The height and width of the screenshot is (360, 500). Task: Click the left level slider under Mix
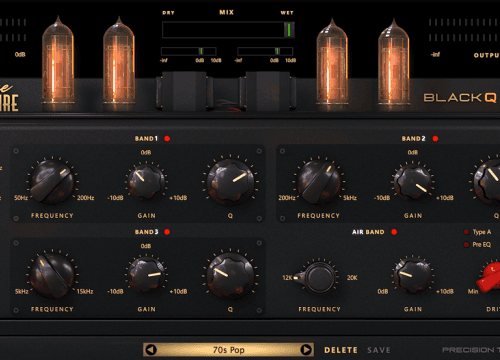pos(189,51)
